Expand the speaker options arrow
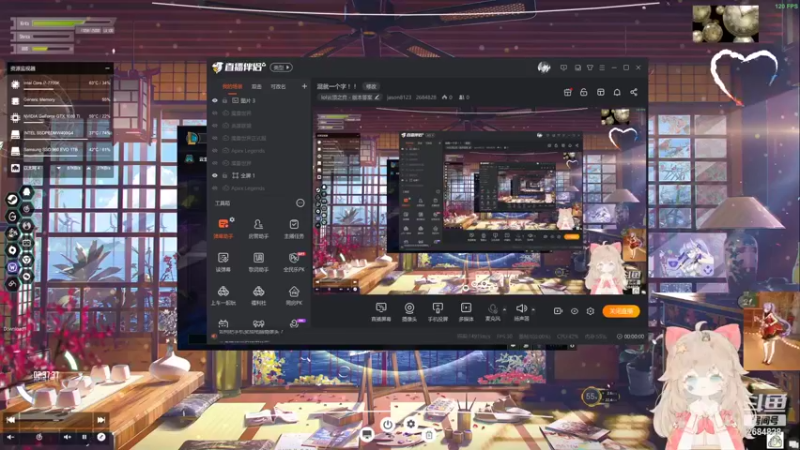Image resolution: width=800 pixels, height=450 pixels. point(533,309)
